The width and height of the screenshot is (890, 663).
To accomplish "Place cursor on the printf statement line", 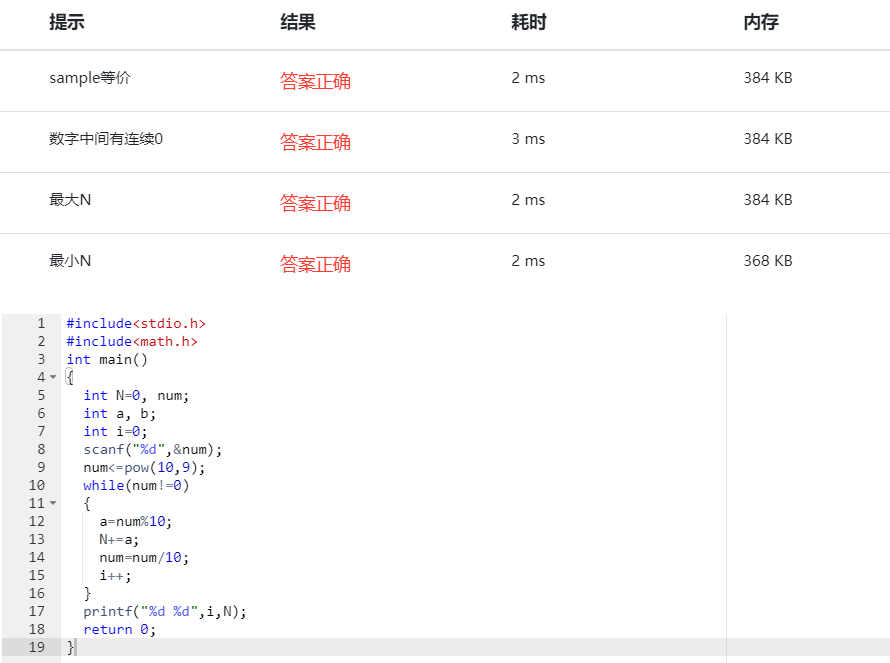I will 165,611.
